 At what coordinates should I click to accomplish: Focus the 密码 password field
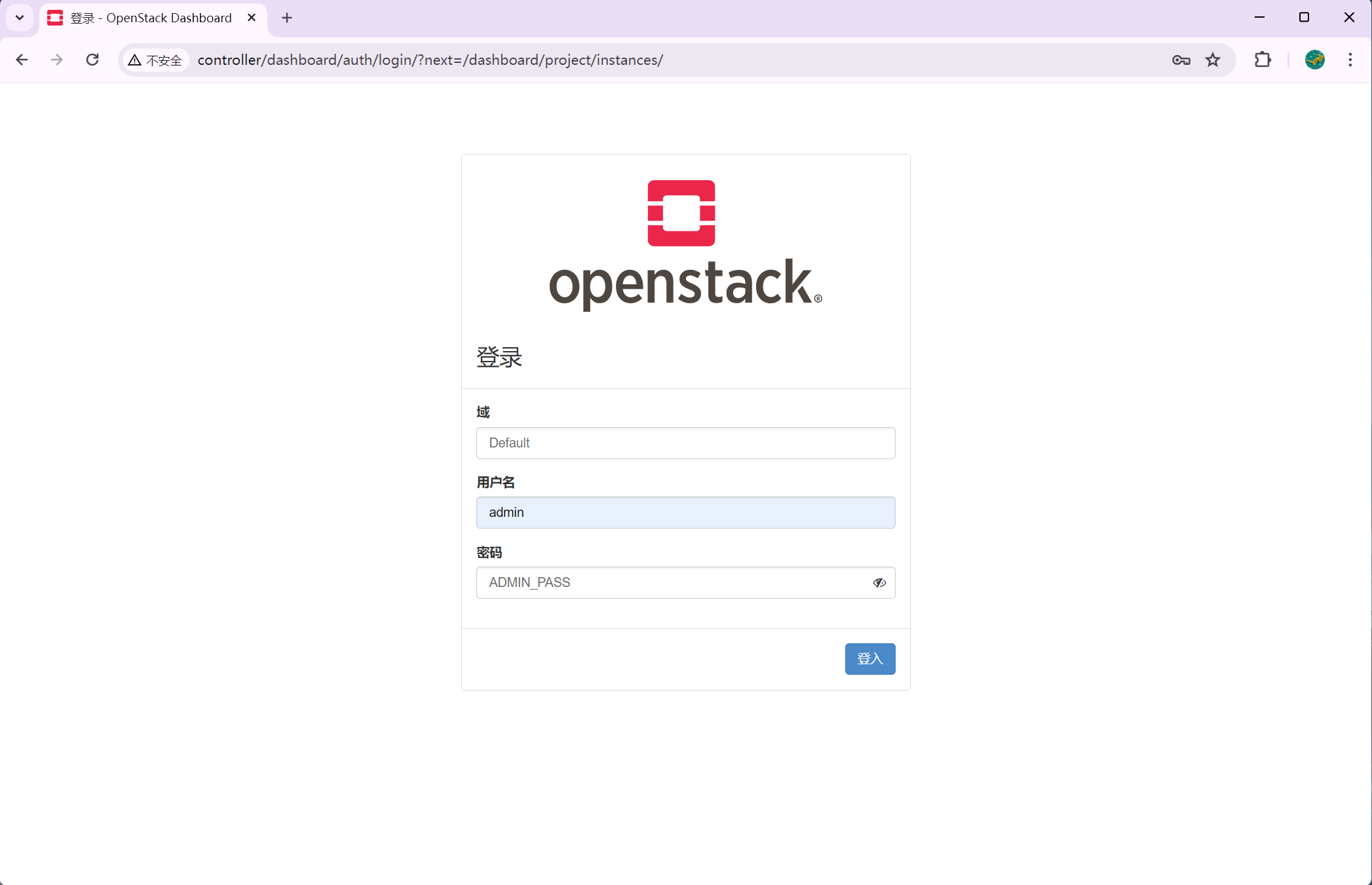[x=685, y=582]
